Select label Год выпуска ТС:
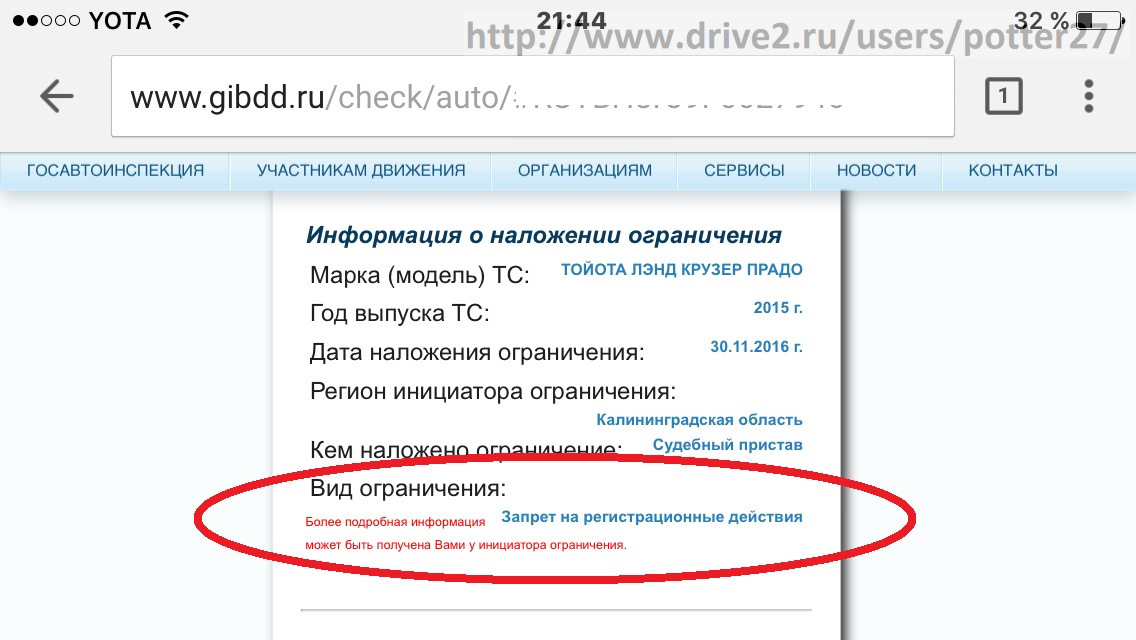Screen dimensions: 1136x640 pos(400,313)
